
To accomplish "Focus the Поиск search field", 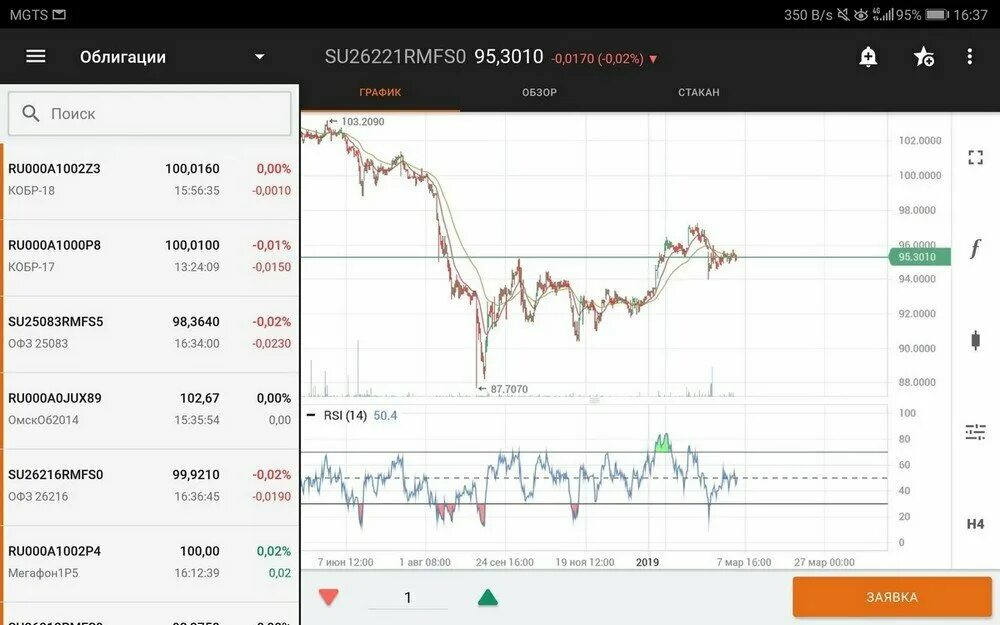I will coord(150,114).
